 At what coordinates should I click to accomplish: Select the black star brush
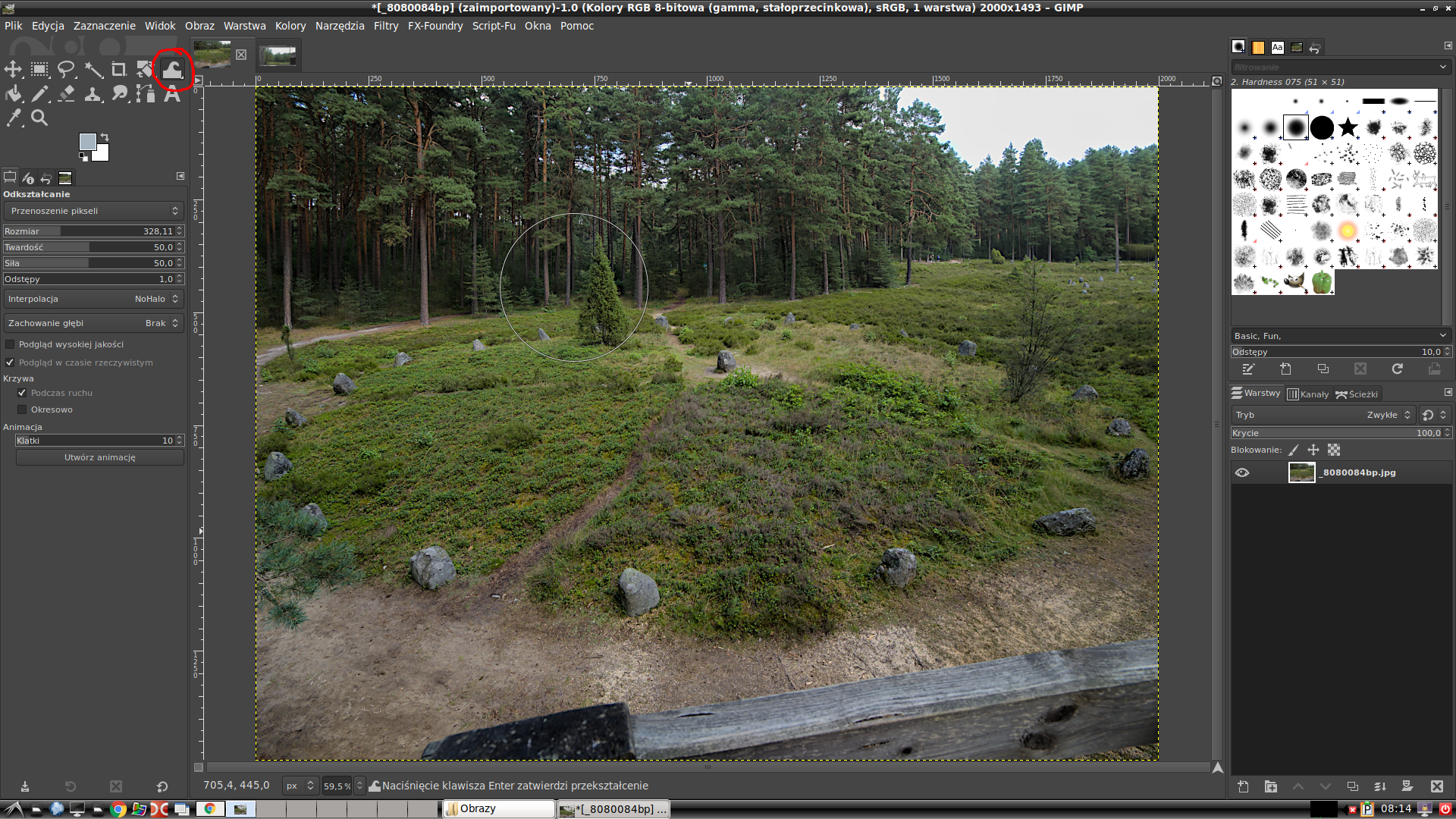pos(1348,127)
